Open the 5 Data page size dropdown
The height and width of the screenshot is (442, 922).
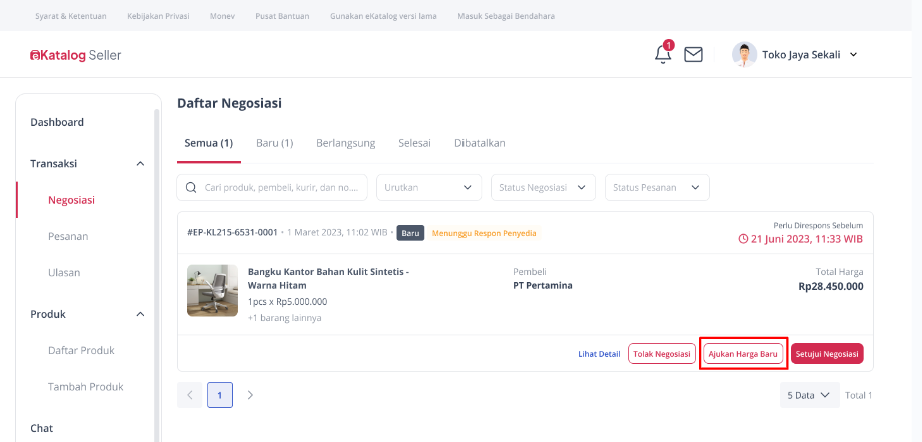tap(809, 395)
